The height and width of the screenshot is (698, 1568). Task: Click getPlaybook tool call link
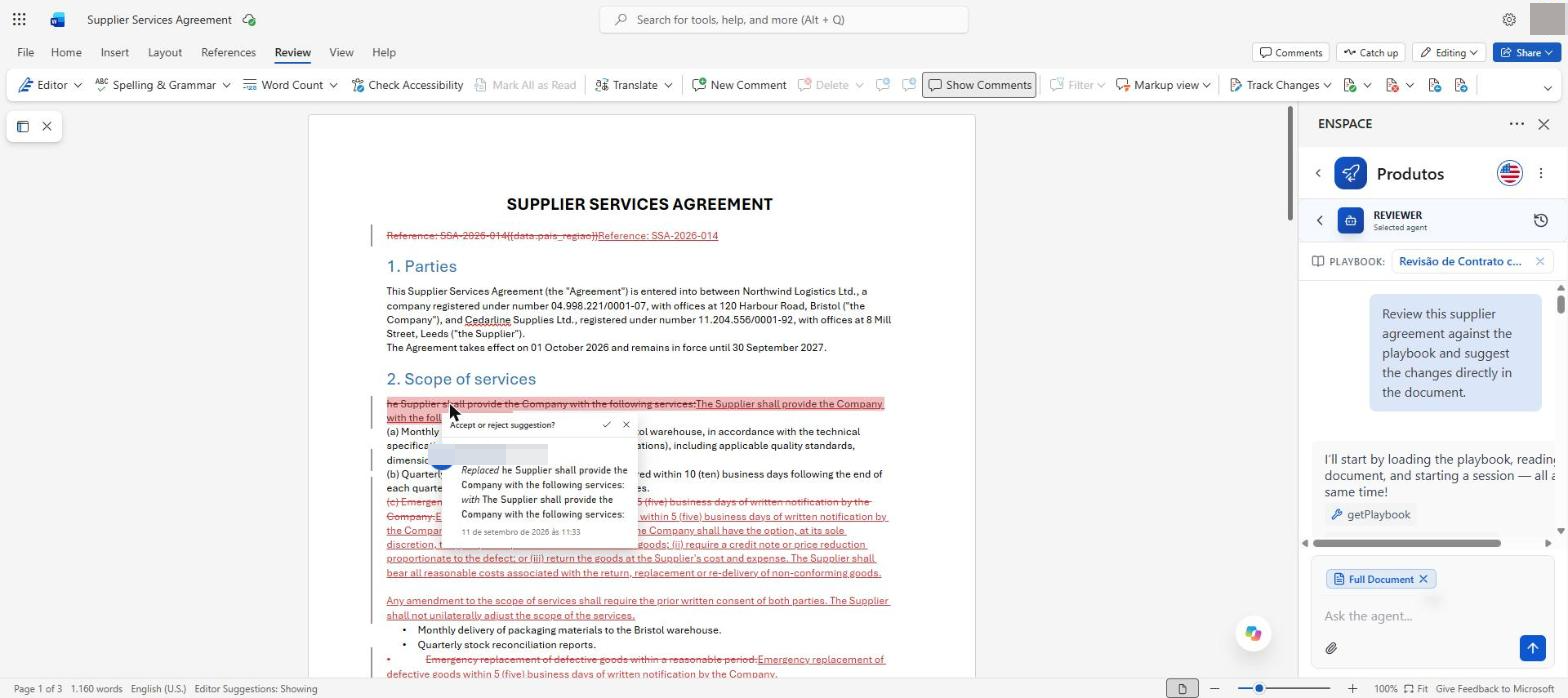(x=1370, y=514)
